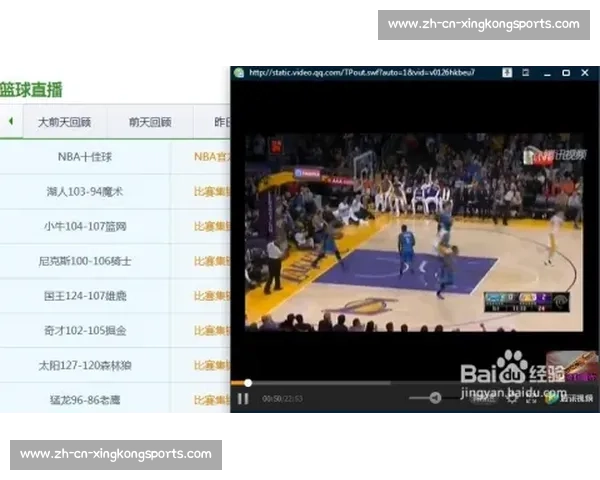Click the browser icon in player title bar
The width and height of the screenshot is (600, 480).
coord(239,73)
